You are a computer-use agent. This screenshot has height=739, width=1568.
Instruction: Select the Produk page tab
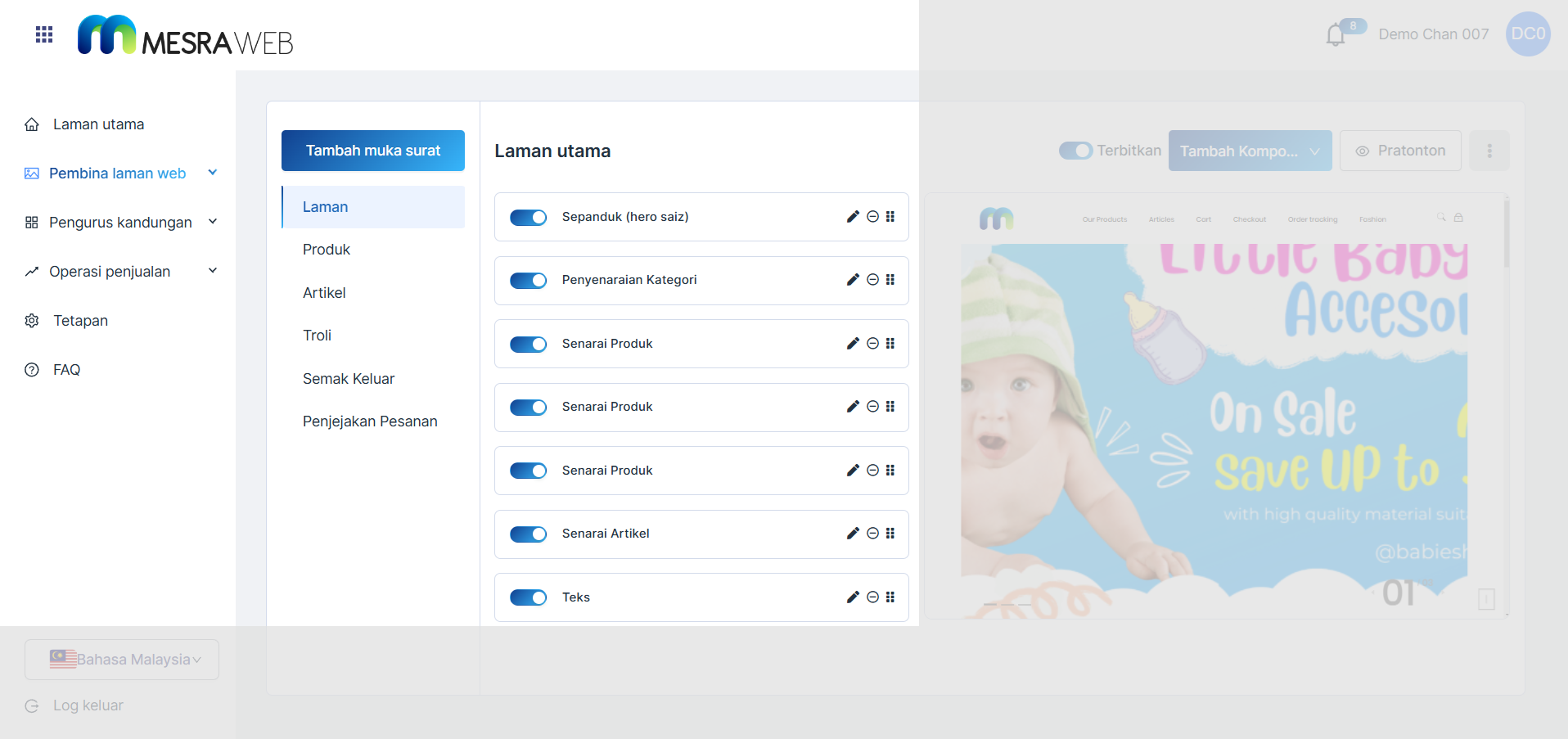coord(327,250)
